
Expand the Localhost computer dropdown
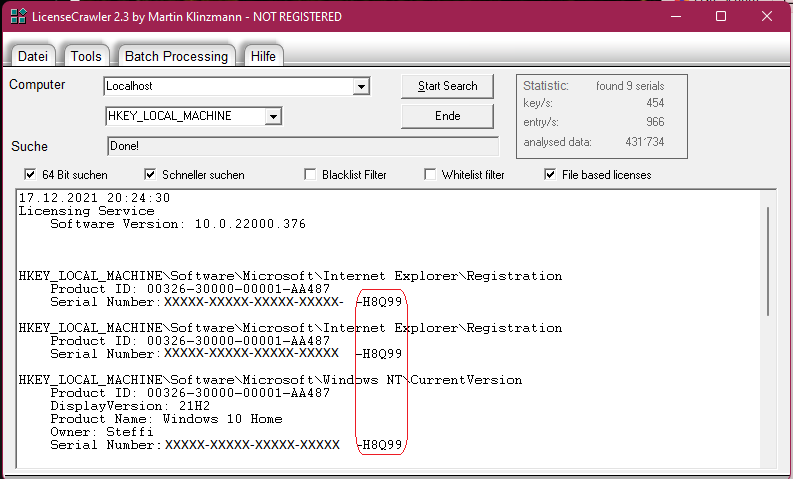click(361, 86)
